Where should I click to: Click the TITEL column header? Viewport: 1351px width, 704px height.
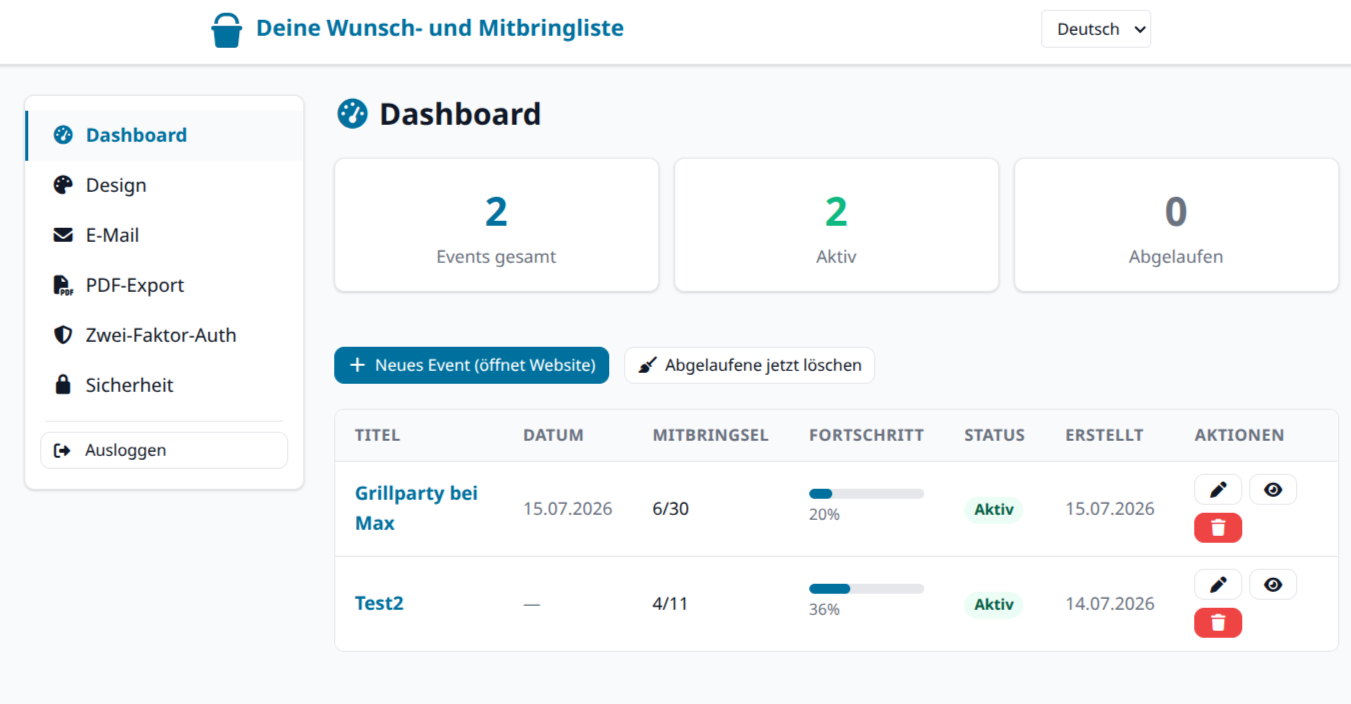coord(377,435)
